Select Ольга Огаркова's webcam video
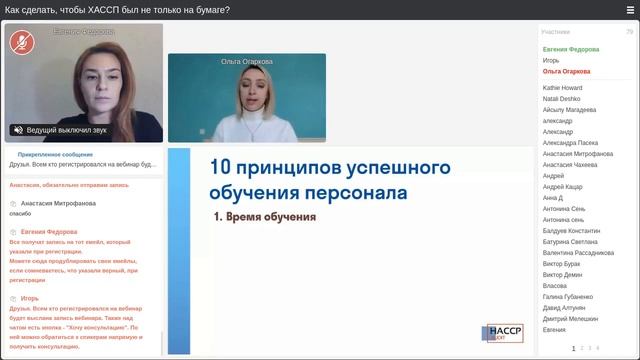Image resolution: width=640 pixels, height=360 pixels. pos(247,98)
